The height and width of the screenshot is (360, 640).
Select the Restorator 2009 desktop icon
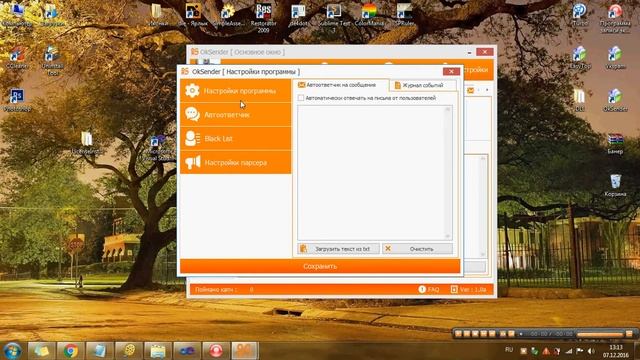pyautogui.click(x=263, y=18)
